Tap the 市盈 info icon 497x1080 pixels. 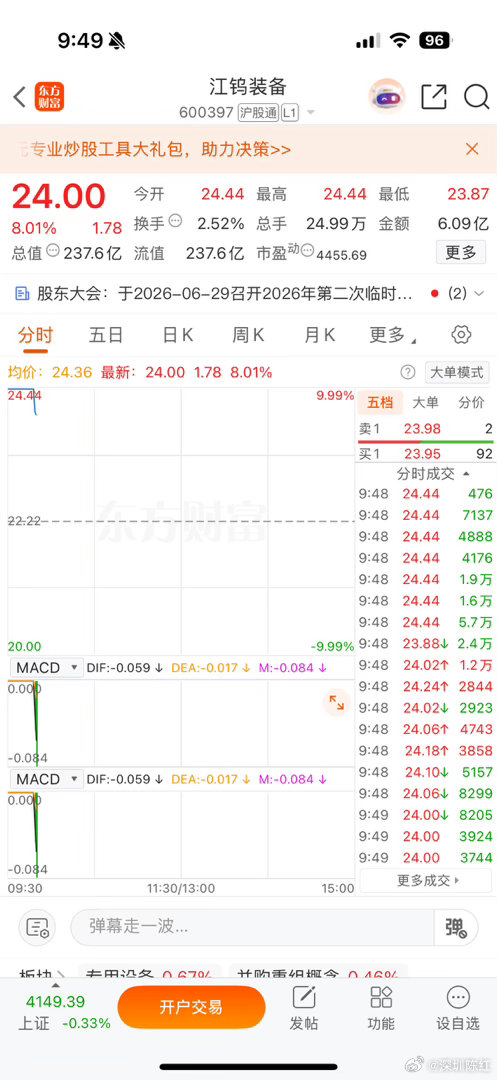pos(308,251)
